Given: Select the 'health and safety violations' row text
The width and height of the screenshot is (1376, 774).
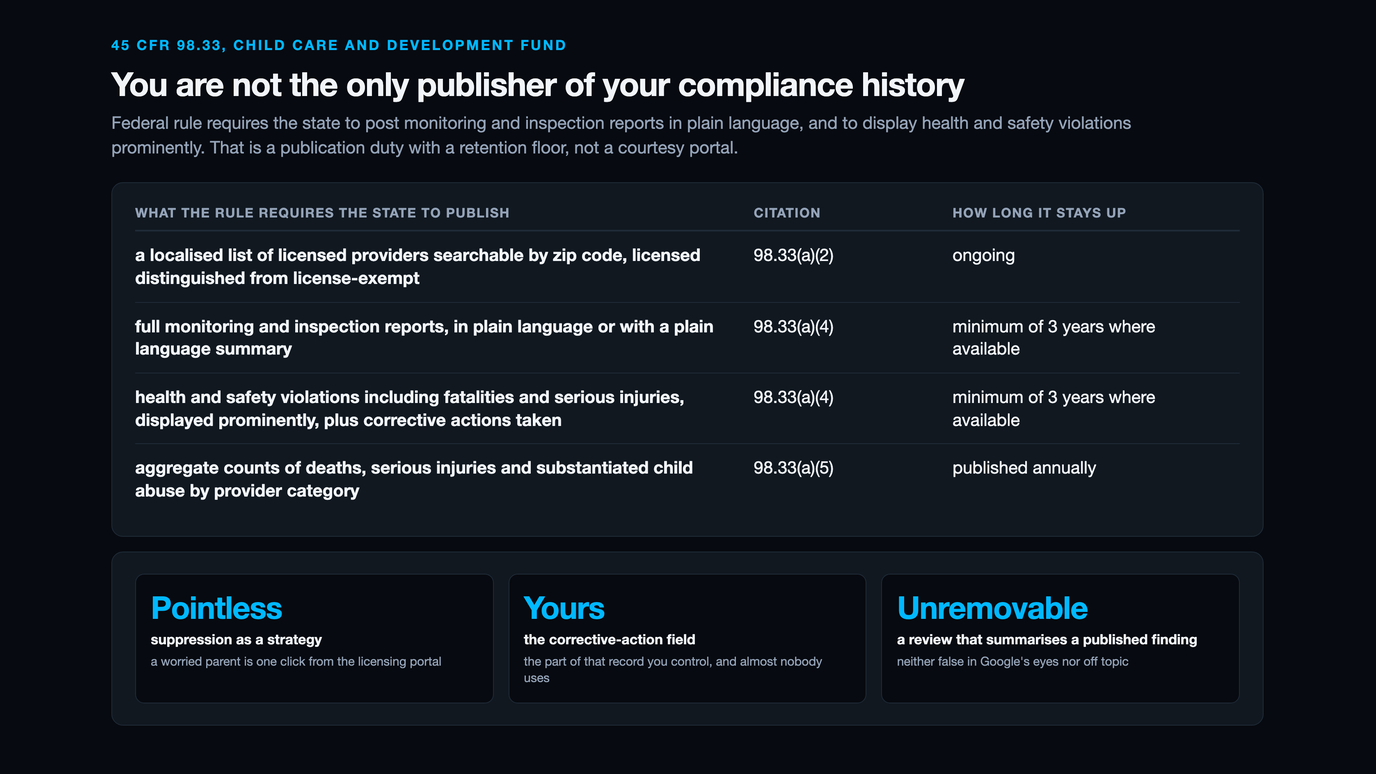Looking at the screenshot, I should click(x=410, y=409).
